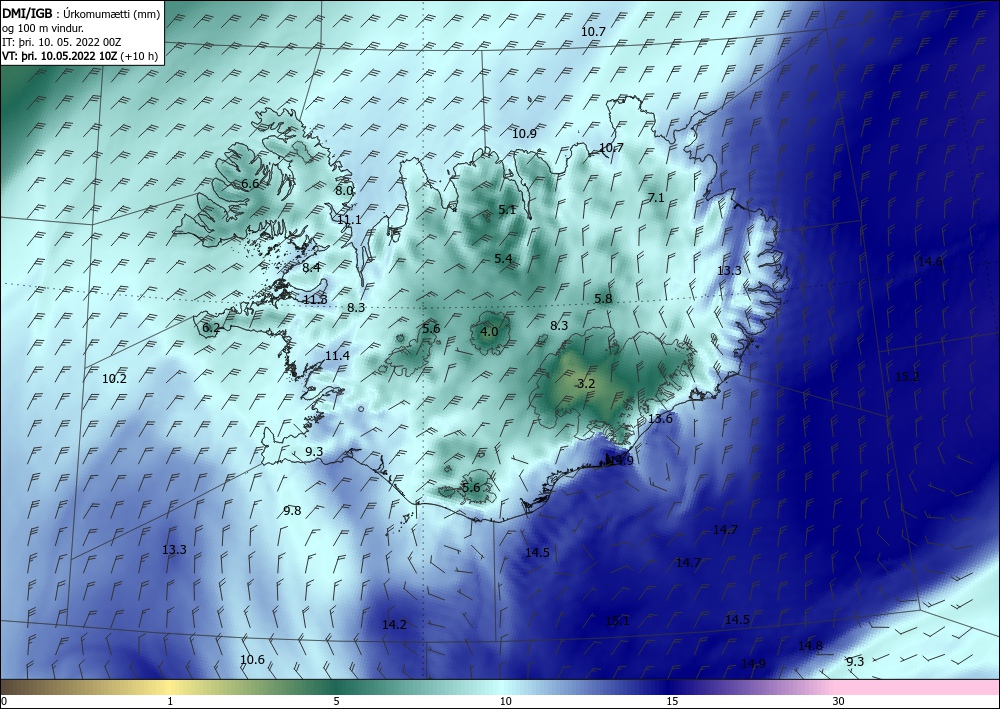Click the value 11.4 on the west coast
The width and height of the screenshot is (1000, 709).
(337, 356)
